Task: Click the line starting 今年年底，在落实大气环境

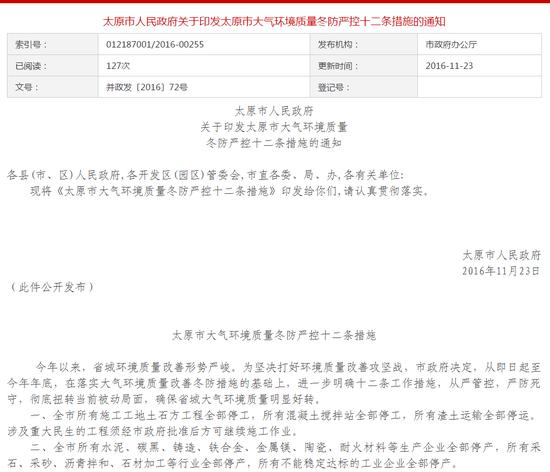Action: (274, 383)
